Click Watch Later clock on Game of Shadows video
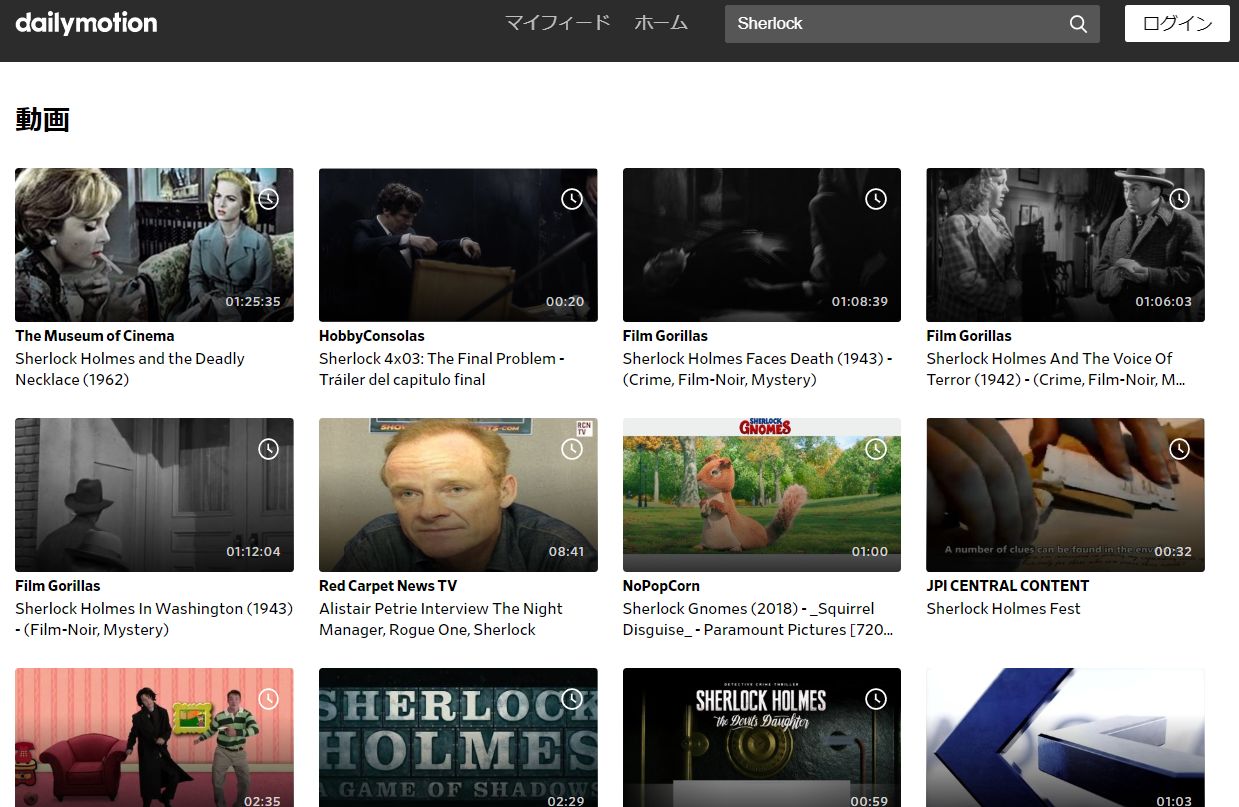The image size is (1239, 807). coord(572,699)
